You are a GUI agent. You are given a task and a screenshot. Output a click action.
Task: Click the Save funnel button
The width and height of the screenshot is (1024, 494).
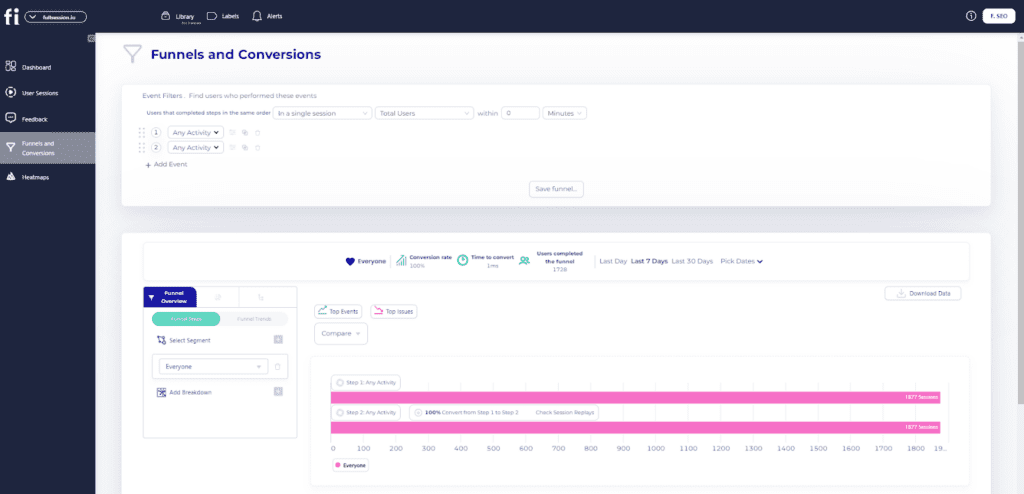556,189
